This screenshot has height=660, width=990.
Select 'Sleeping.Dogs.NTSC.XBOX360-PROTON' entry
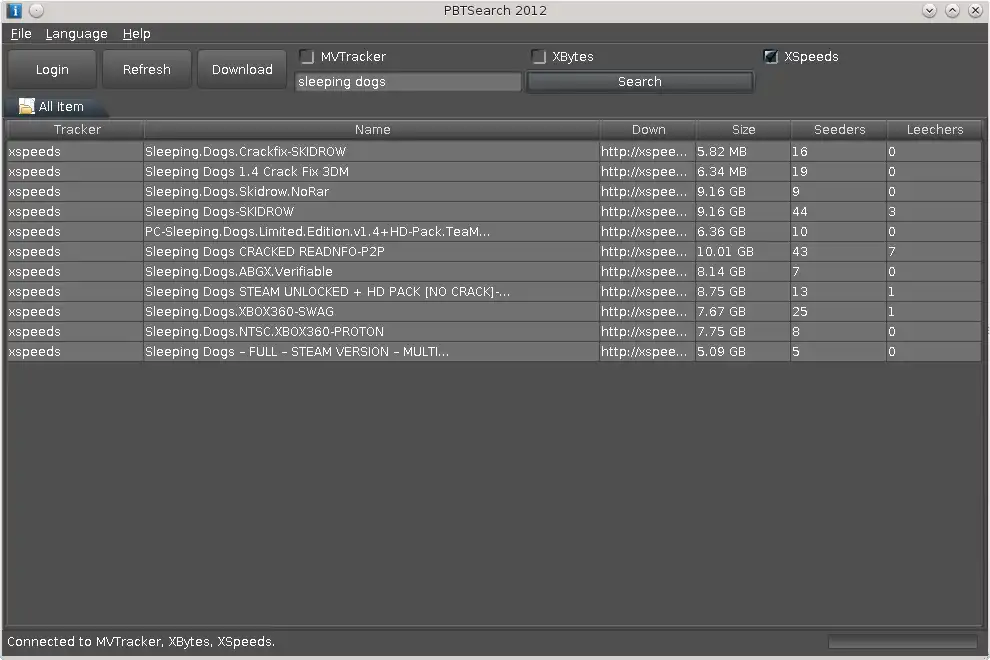494,332
